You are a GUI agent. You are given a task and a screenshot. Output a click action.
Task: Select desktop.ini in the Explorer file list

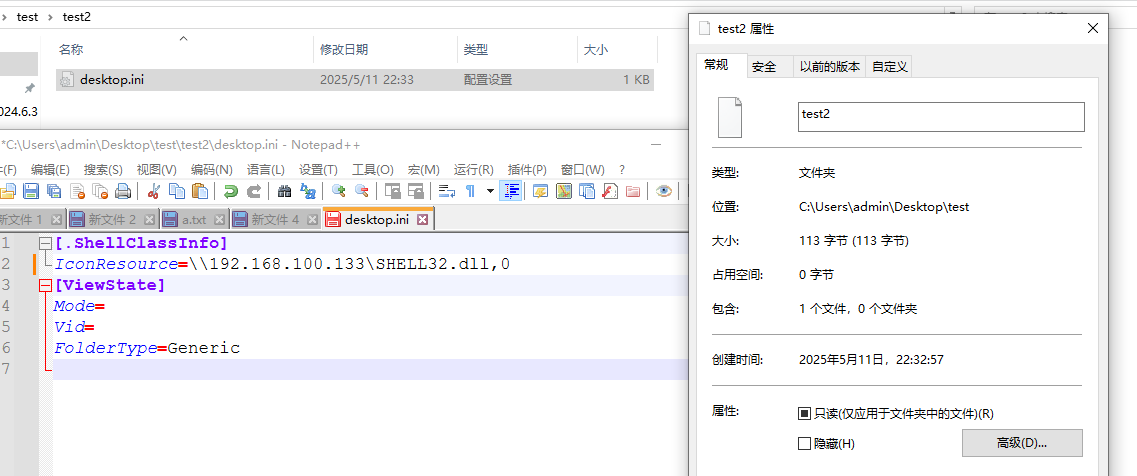click(355, 80)
